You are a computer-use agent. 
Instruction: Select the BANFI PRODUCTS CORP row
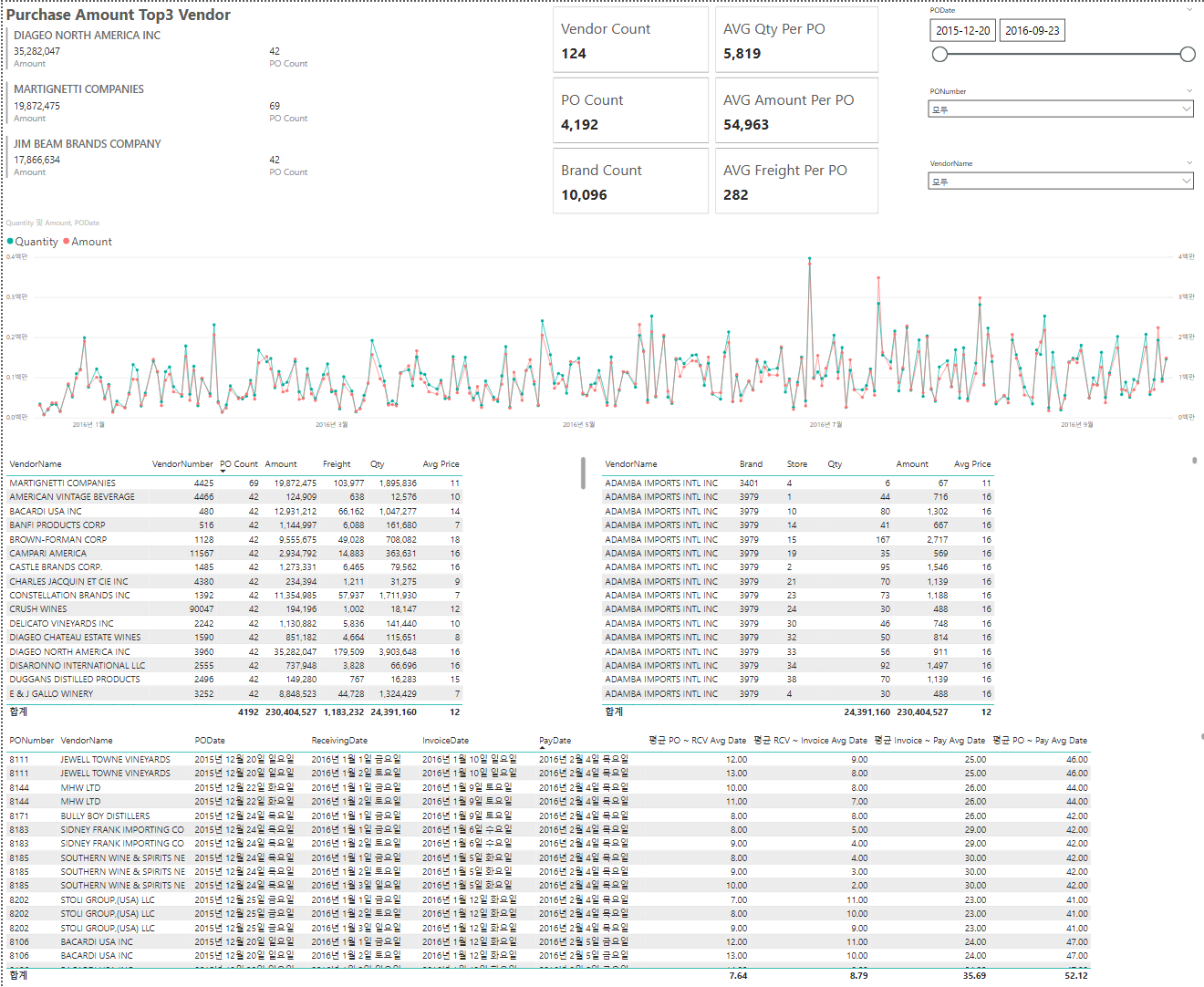(235, 525)
